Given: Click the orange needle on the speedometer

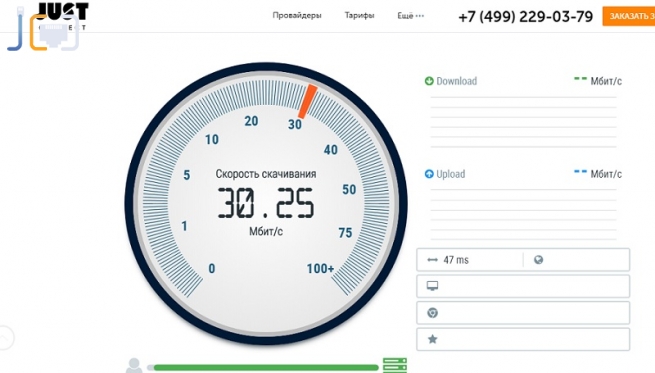Looking at the screenshot, I should click(307, 101).
